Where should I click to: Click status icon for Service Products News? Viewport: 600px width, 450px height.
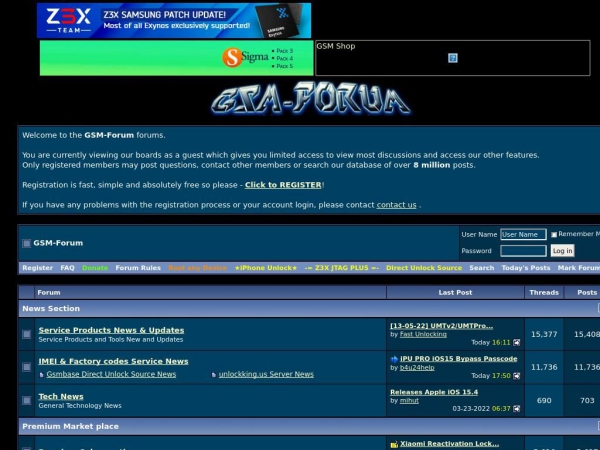pyautogui.click(x=26, y=334)
